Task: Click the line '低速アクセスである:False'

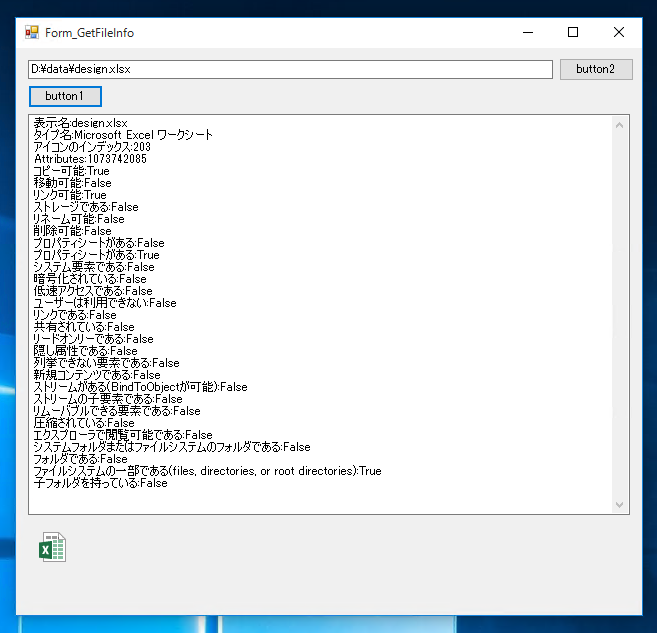Action: pyautogui.click(x=93, y=291)
